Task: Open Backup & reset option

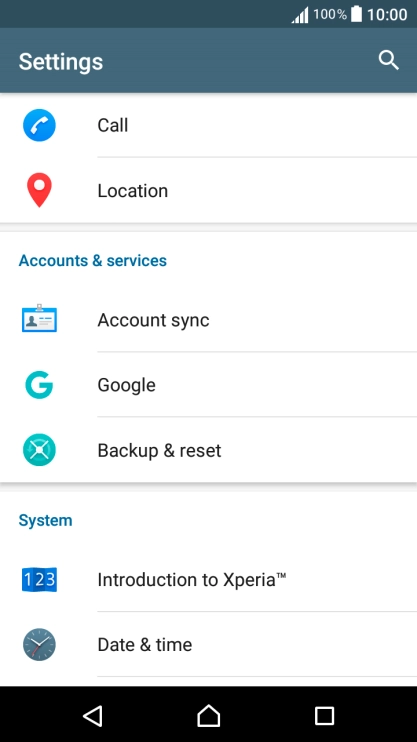Action: [x=208, y=450]
